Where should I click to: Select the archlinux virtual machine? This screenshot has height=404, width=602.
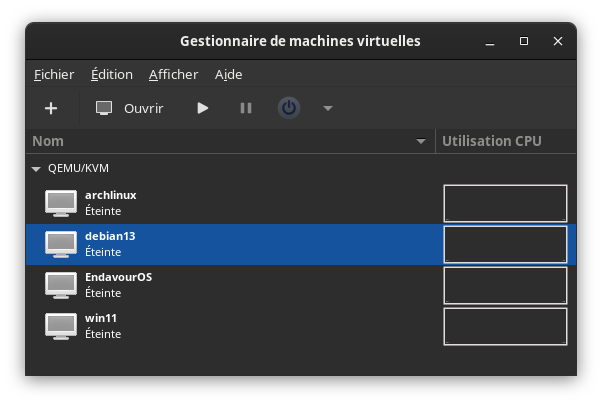click(301, 203)
